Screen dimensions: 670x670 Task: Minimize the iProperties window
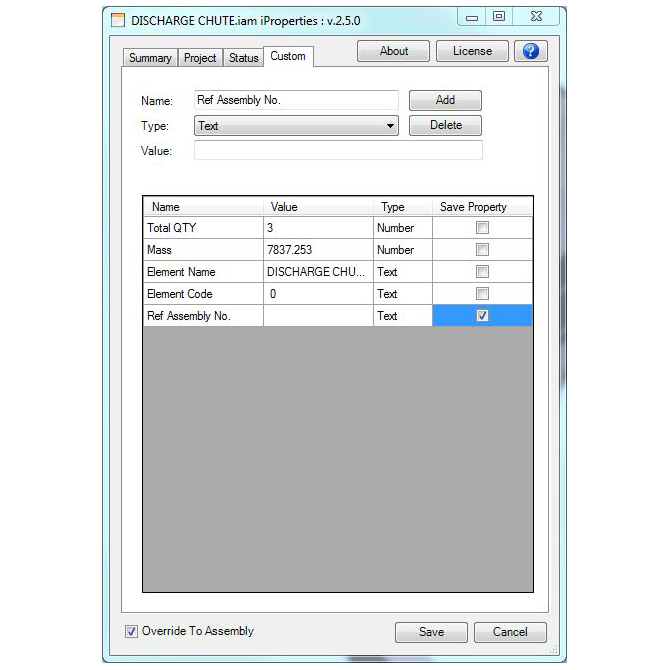tap(472, 17)
